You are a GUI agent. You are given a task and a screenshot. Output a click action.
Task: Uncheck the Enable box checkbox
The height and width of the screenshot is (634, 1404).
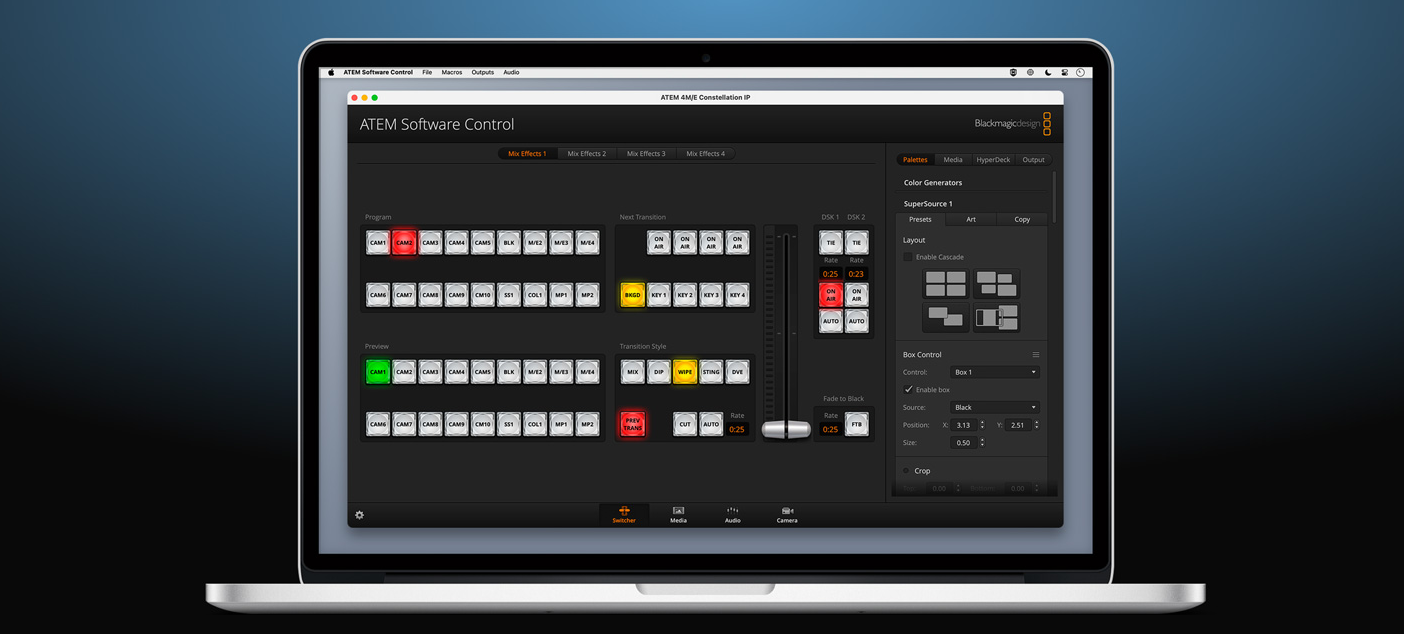(908, 390)
